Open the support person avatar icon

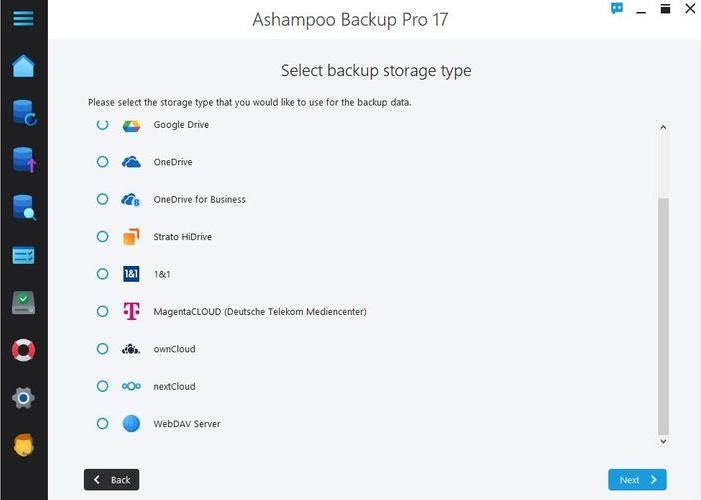(x=23, y=445)
